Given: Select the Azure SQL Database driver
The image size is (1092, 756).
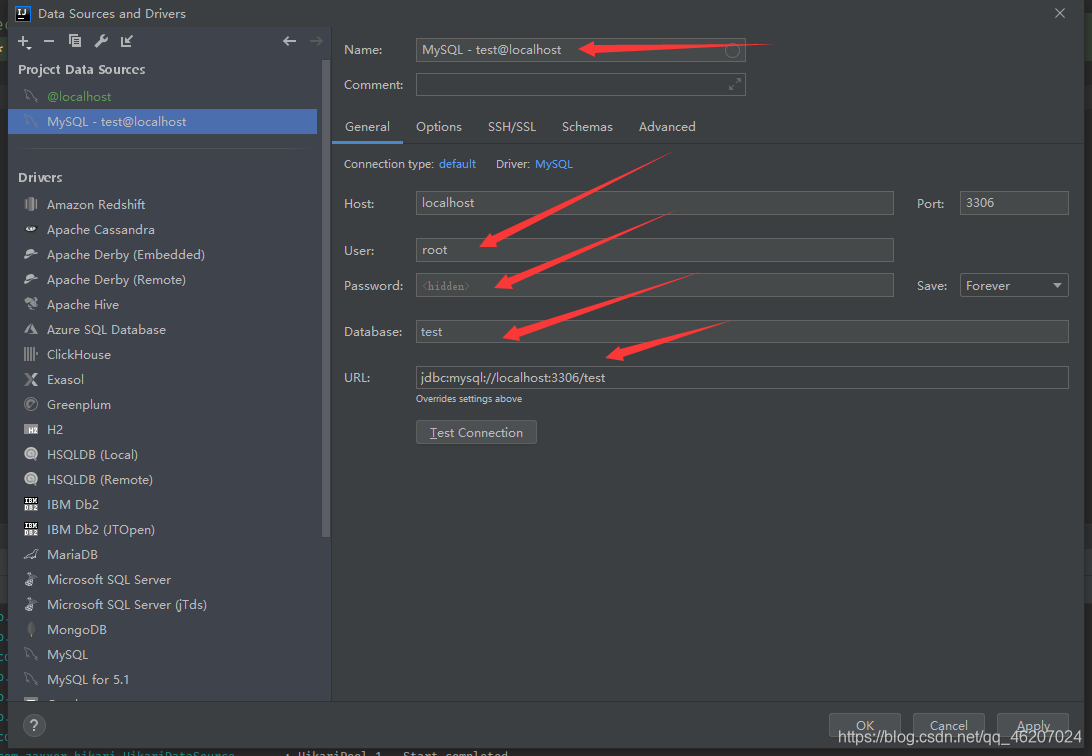Looking at the screenshot, I should 106,330.
